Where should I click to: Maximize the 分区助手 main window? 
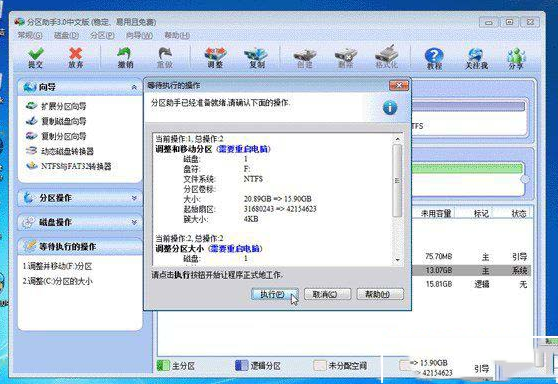tap(509, 22)
